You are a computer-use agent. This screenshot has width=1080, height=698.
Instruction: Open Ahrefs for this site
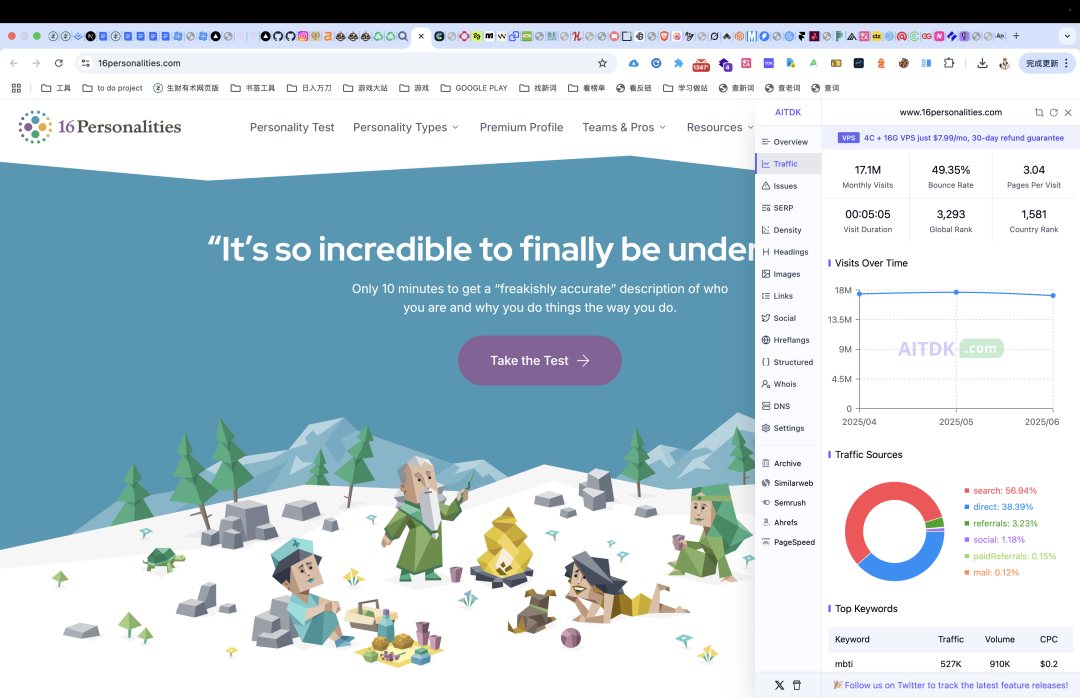[780, 523]
